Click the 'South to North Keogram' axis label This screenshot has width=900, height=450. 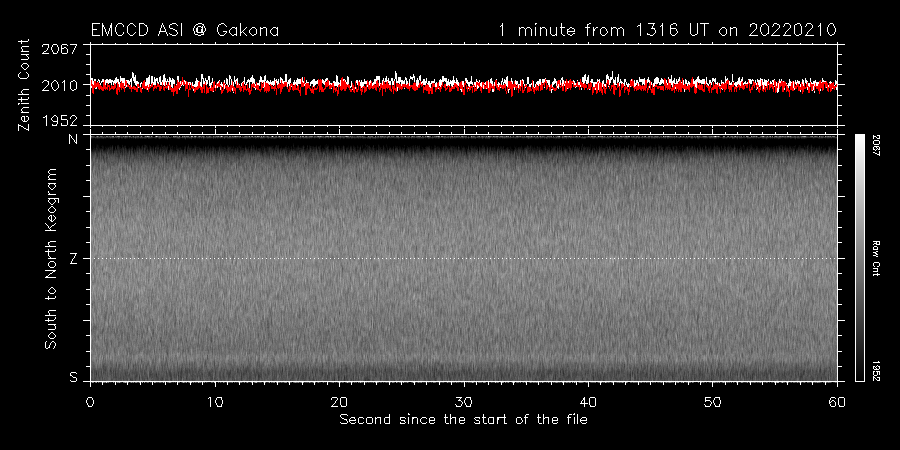click(x=51, y=258)
